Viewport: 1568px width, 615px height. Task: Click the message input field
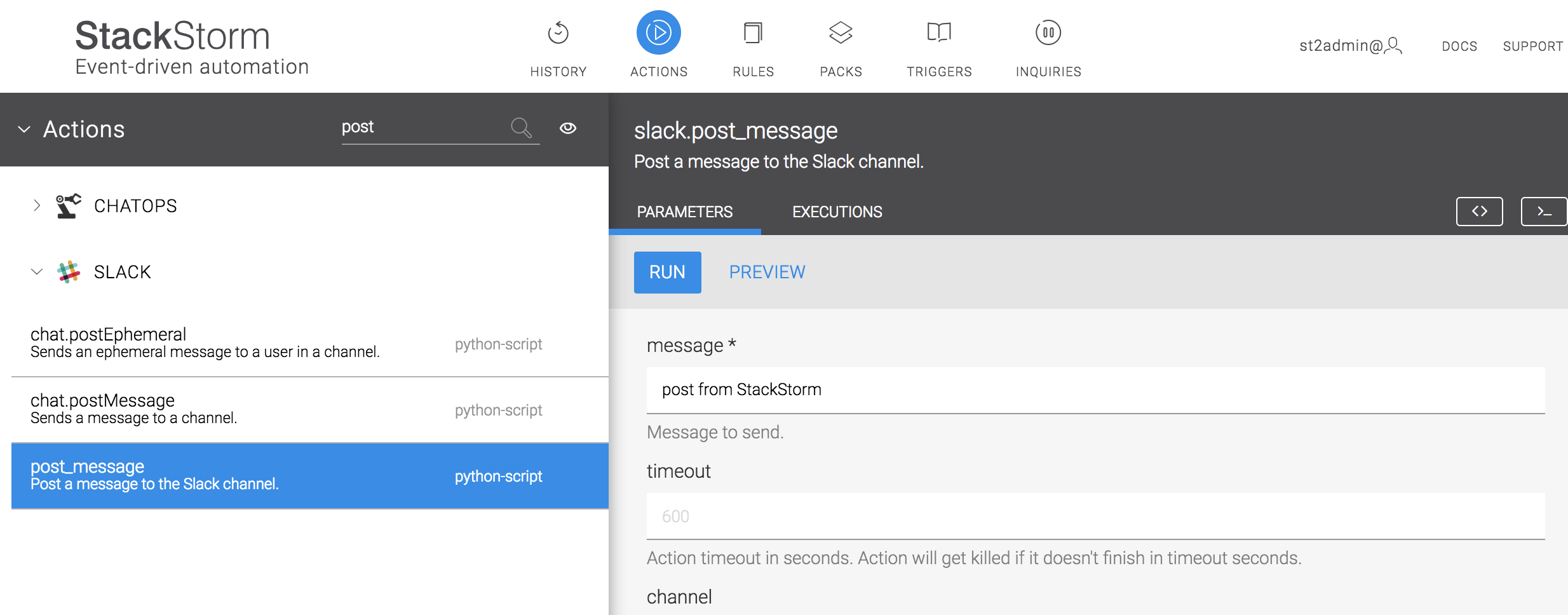tap(1095, 390)
